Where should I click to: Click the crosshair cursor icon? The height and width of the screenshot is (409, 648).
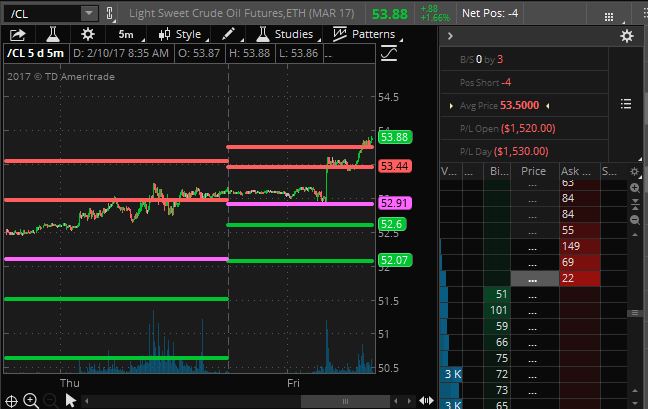10,400
